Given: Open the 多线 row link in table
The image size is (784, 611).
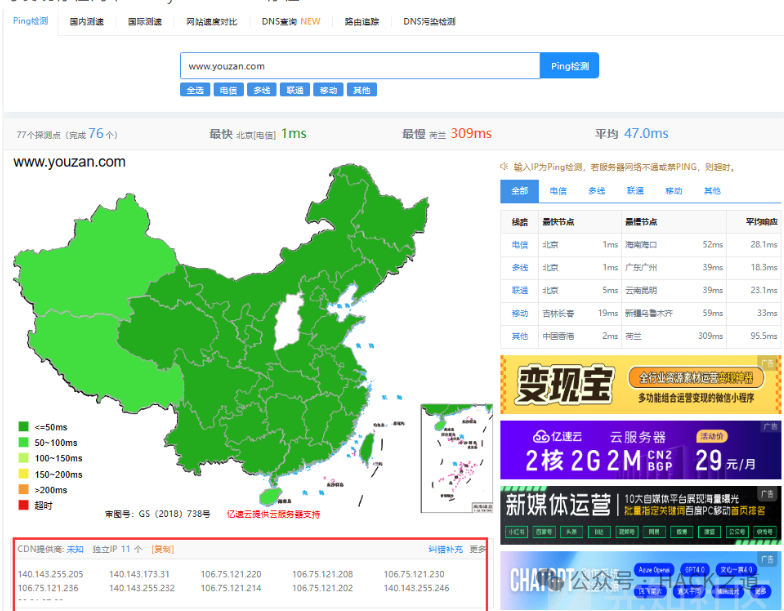Looking at the screenshot, I should (520, 268).
